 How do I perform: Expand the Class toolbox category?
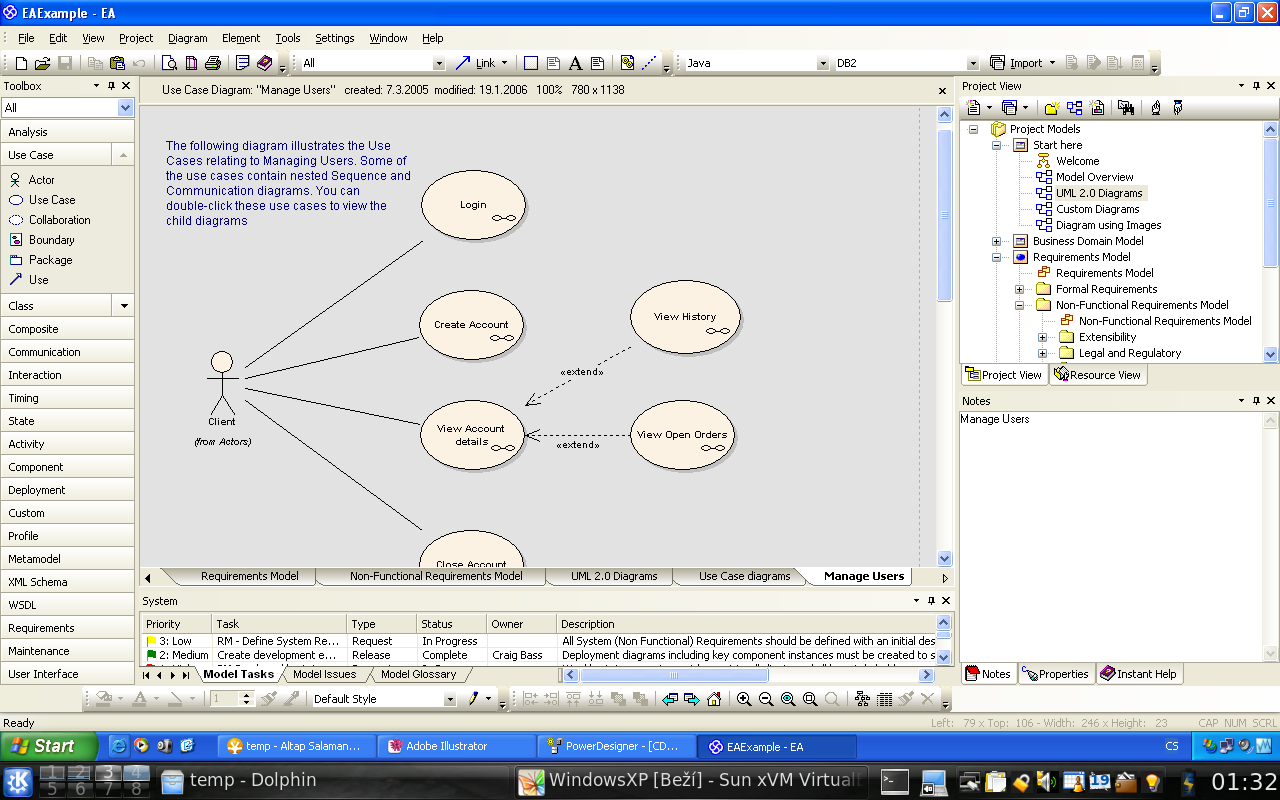pyautogui.click(x=124, y=306)
